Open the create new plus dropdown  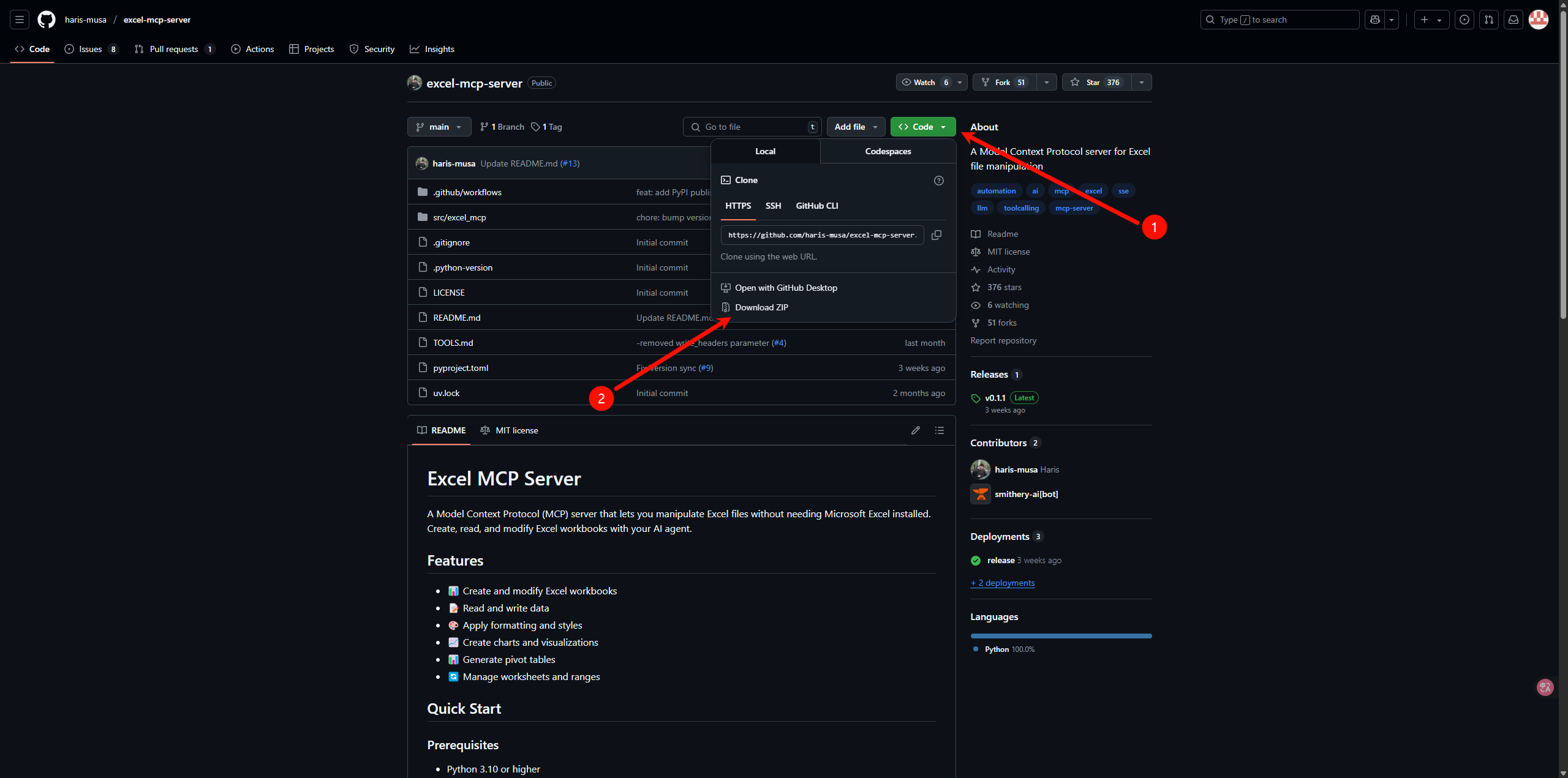tap(1431, 20)
